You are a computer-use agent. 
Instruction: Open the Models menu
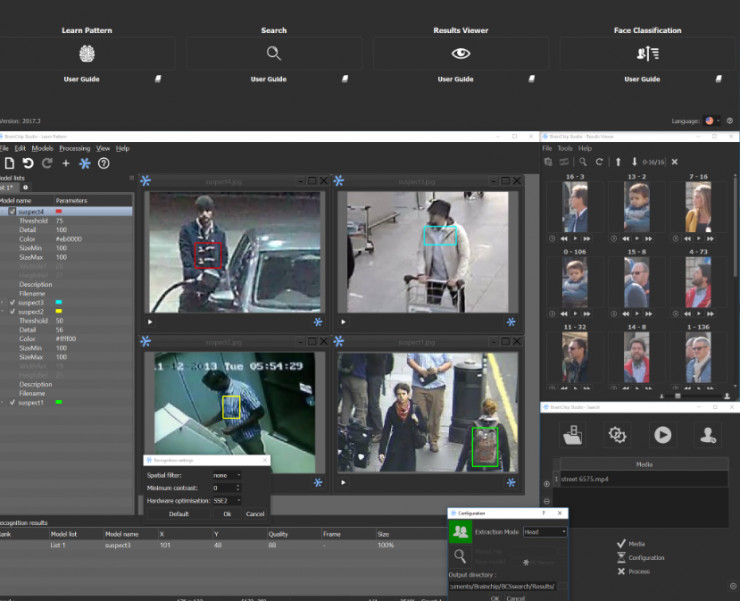click(42, 148)
